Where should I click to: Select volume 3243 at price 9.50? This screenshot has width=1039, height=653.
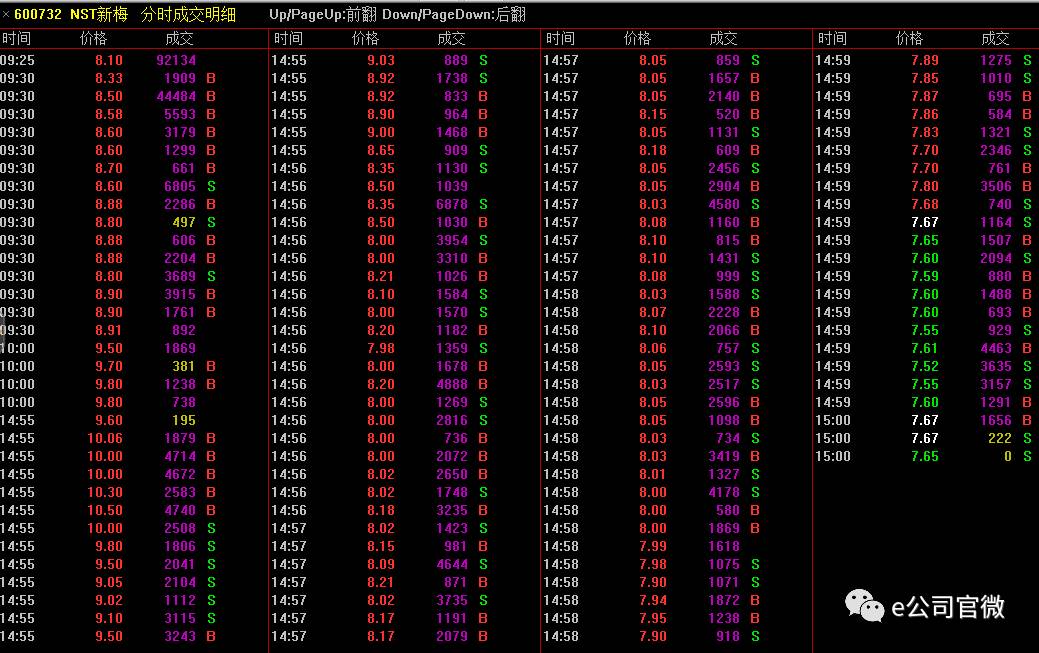[180, 636]
